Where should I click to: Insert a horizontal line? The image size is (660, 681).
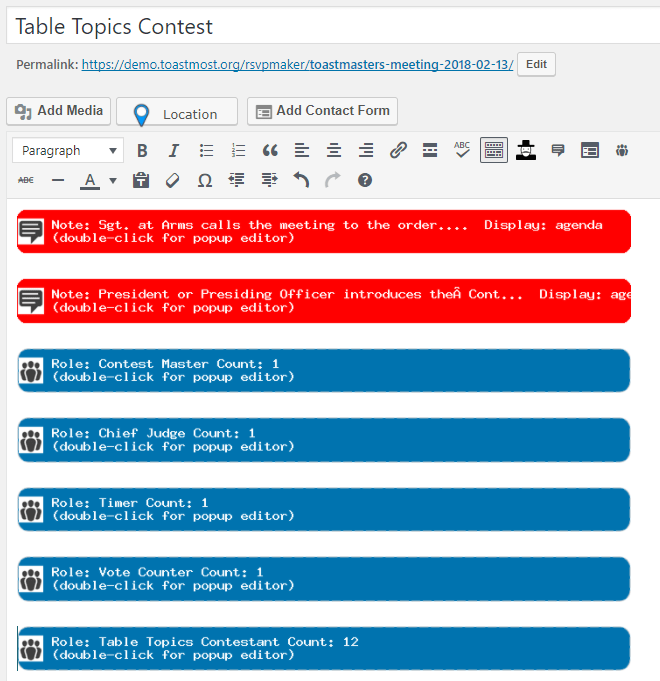click(58, 180)
